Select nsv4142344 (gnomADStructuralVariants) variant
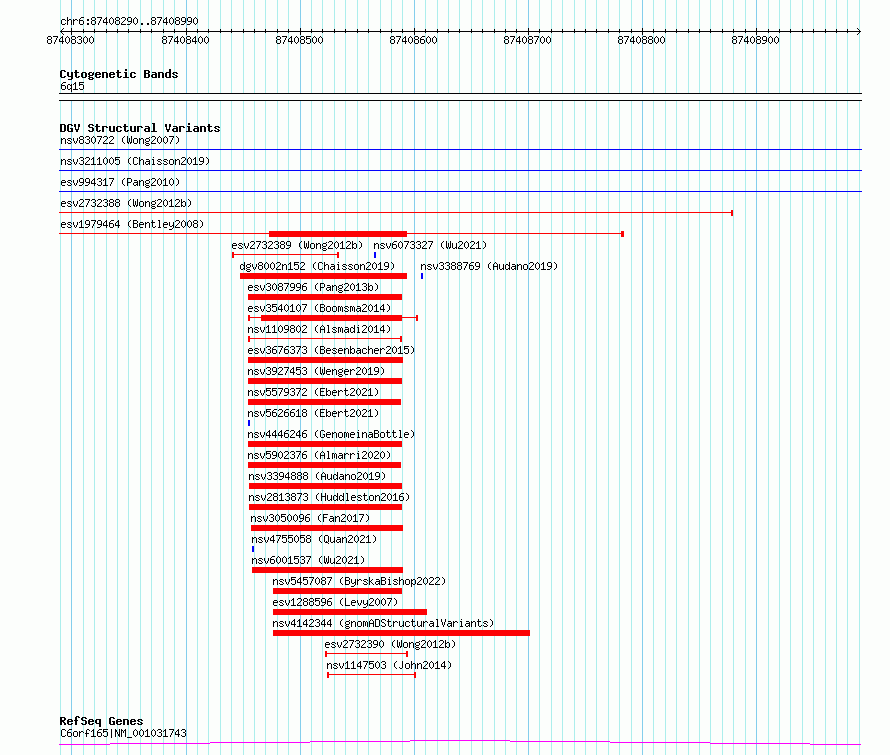Image resolution: width=890 pixels, height=755 pixels. (x=383, y=623)
